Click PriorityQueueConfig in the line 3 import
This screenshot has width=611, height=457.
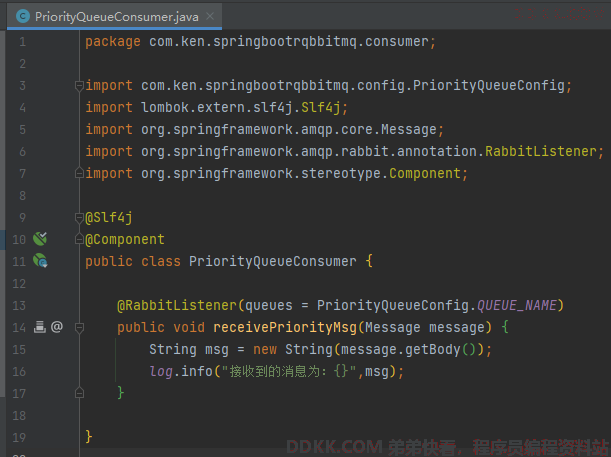pyautogui.click(x=489, y=85)
